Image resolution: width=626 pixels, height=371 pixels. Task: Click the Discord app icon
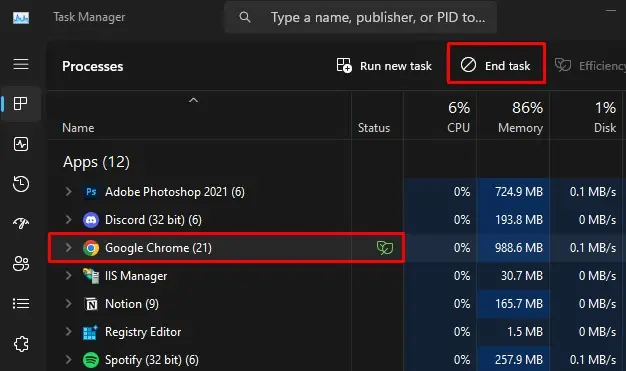point(91,220)
